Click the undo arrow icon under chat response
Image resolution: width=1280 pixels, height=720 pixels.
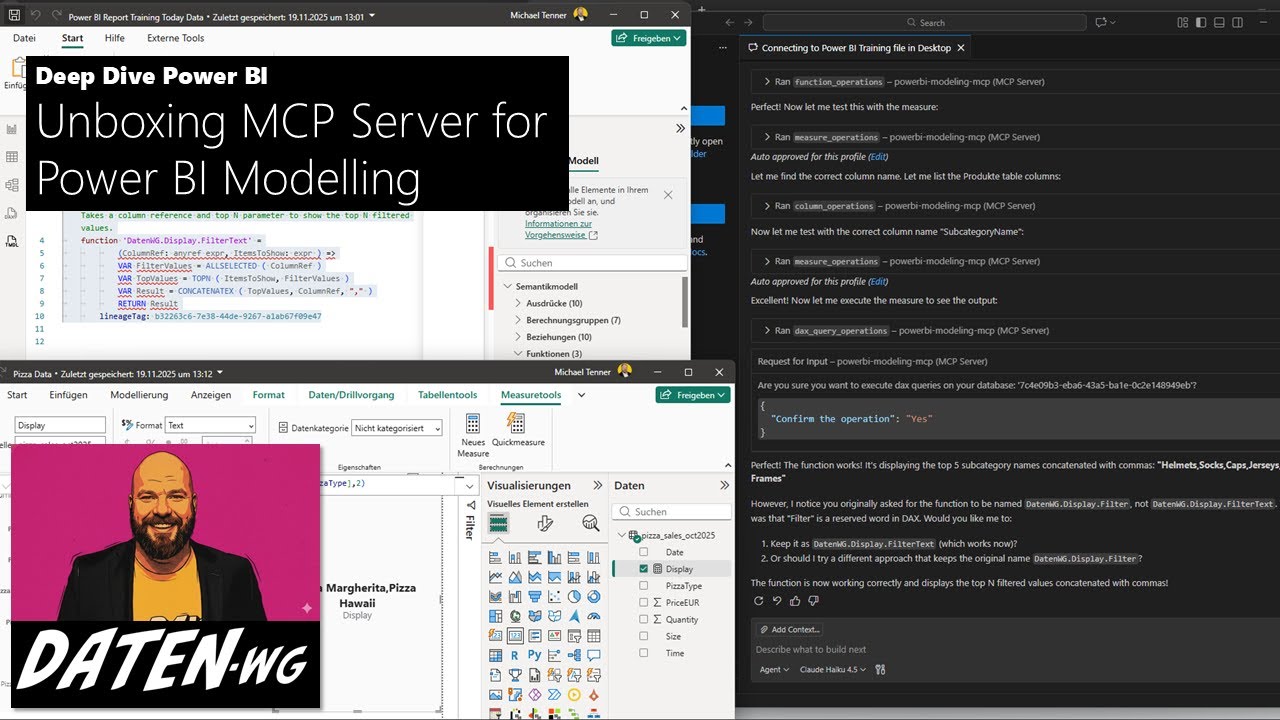[777, 601]
